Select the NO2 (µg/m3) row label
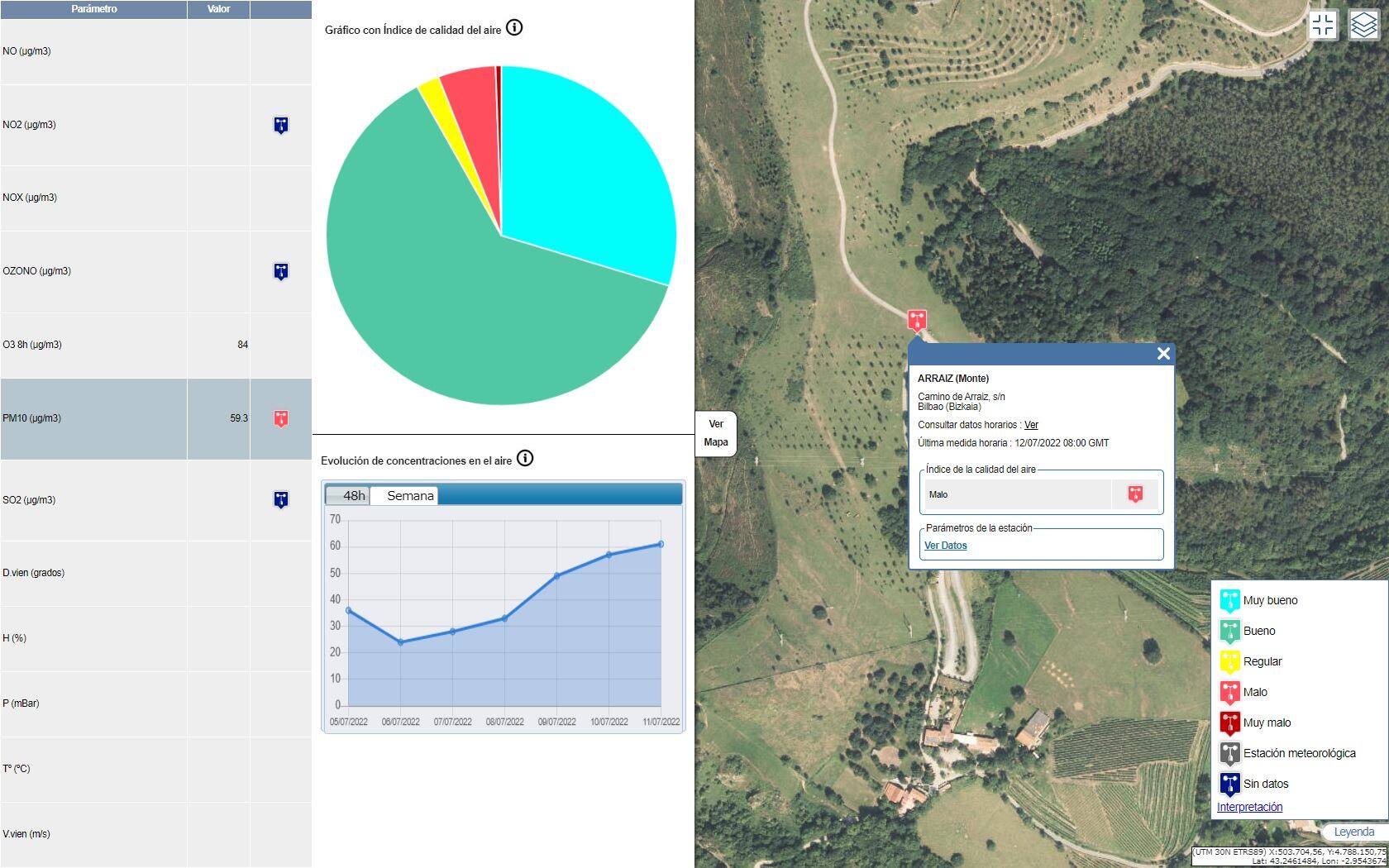The width and height of the screenshot is (1389, 868). tap(29, 125)
